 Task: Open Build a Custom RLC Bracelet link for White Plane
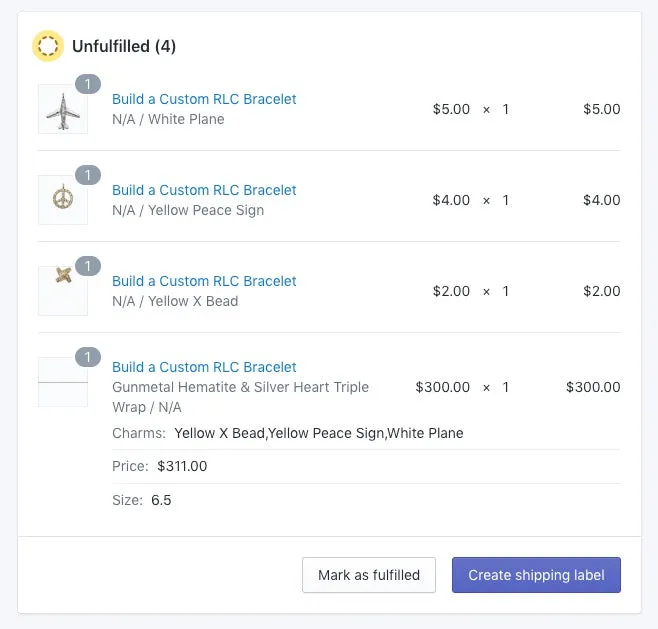[204, 99]
